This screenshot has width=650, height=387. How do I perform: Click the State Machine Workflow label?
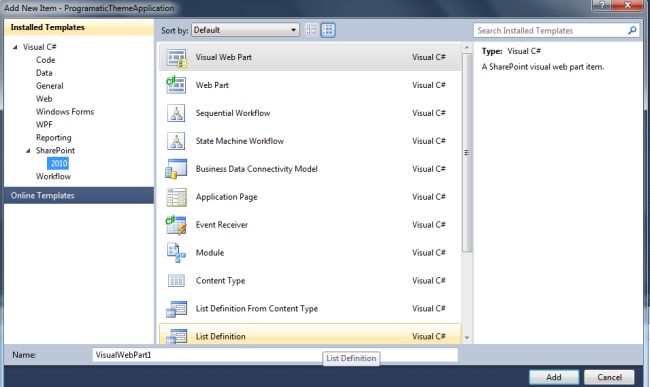[240, 141]
